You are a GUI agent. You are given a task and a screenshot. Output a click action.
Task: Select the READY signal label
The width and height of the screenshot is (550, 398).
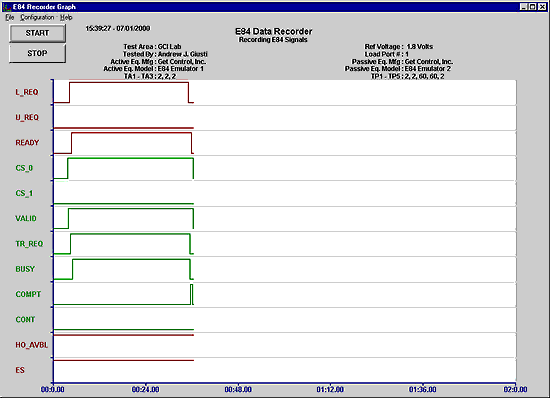point(27,143)
